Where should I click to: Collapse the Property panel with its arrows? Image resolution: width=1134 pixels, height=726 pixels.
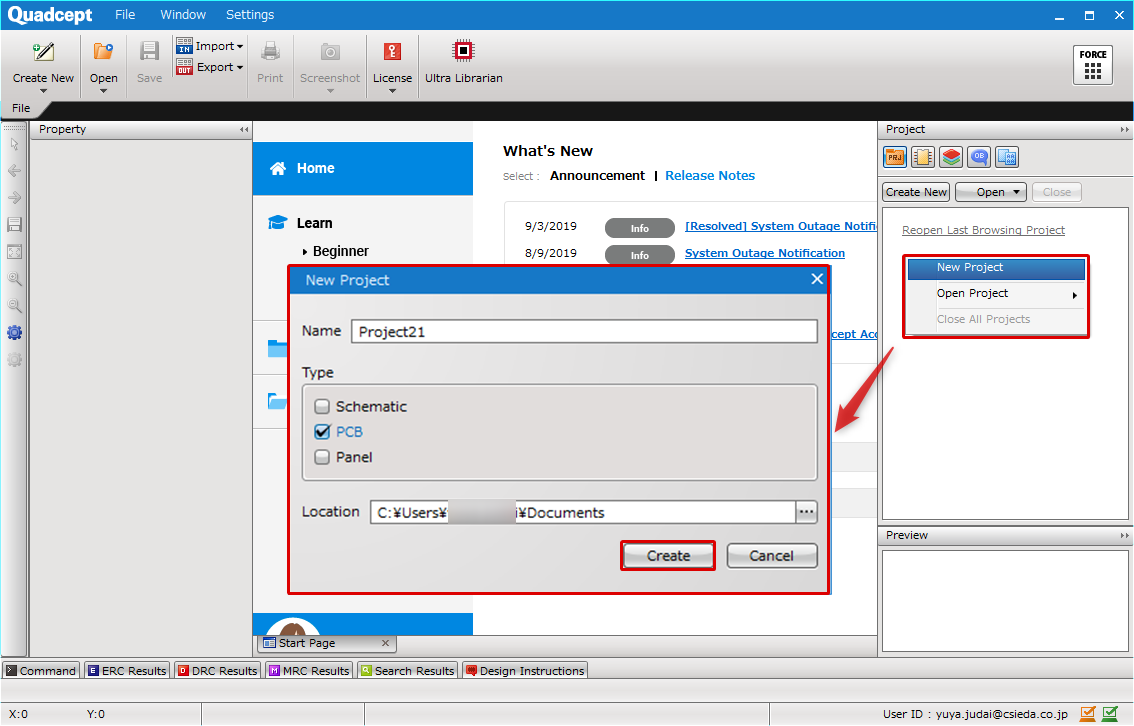244,130
